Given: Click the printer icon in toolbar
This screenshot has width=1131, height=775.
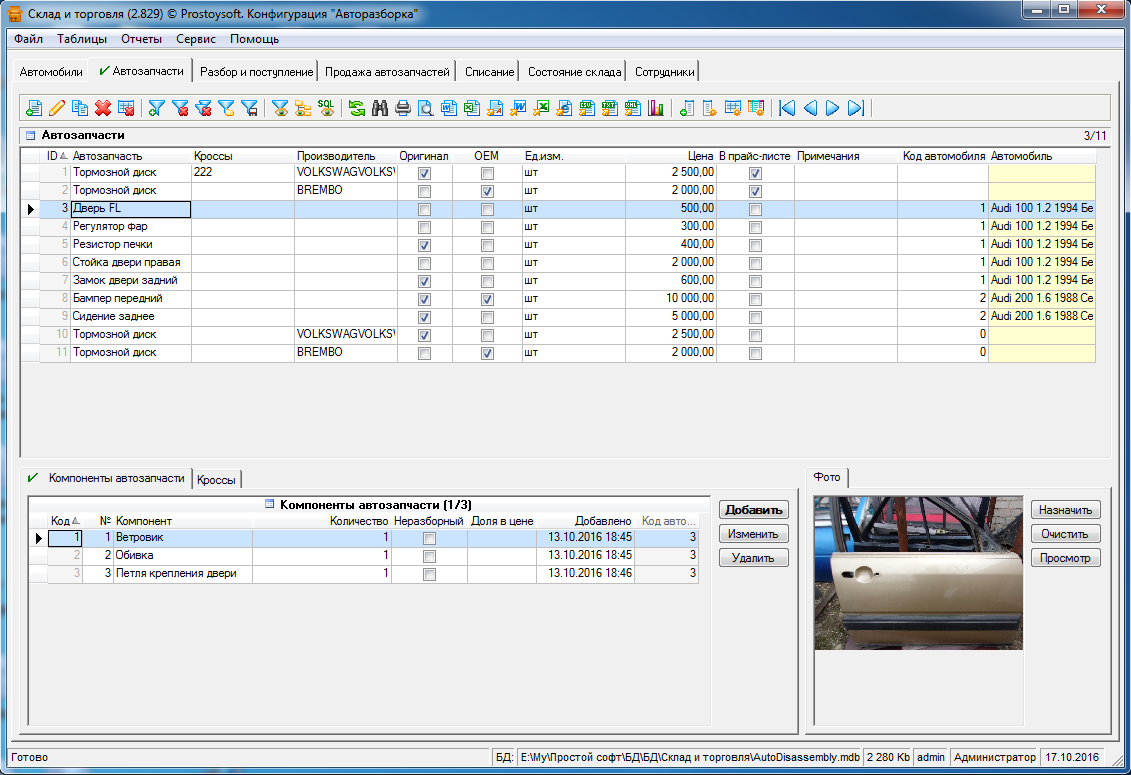Looking at the screenshot, I should click(x=403, y=108).
